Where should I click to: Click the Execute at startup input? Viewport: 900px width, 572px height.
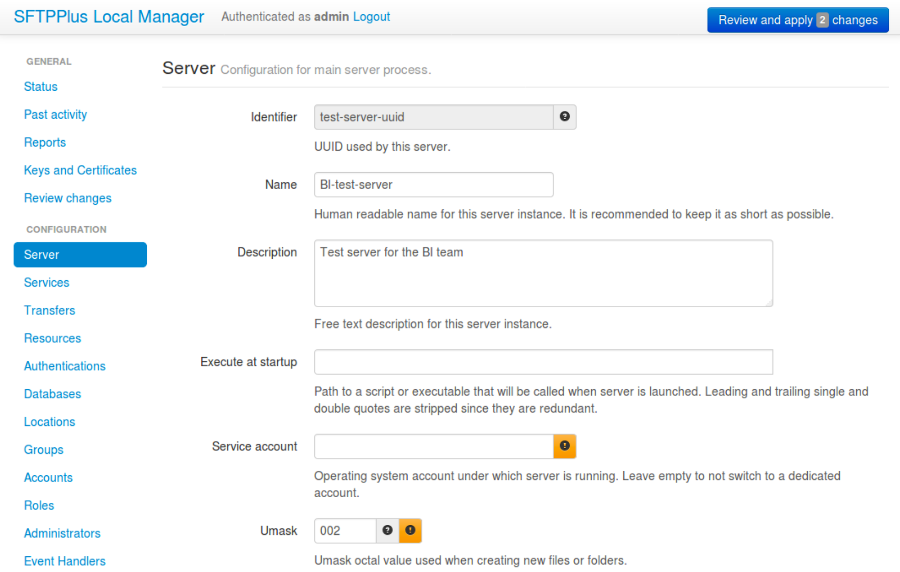543,362
